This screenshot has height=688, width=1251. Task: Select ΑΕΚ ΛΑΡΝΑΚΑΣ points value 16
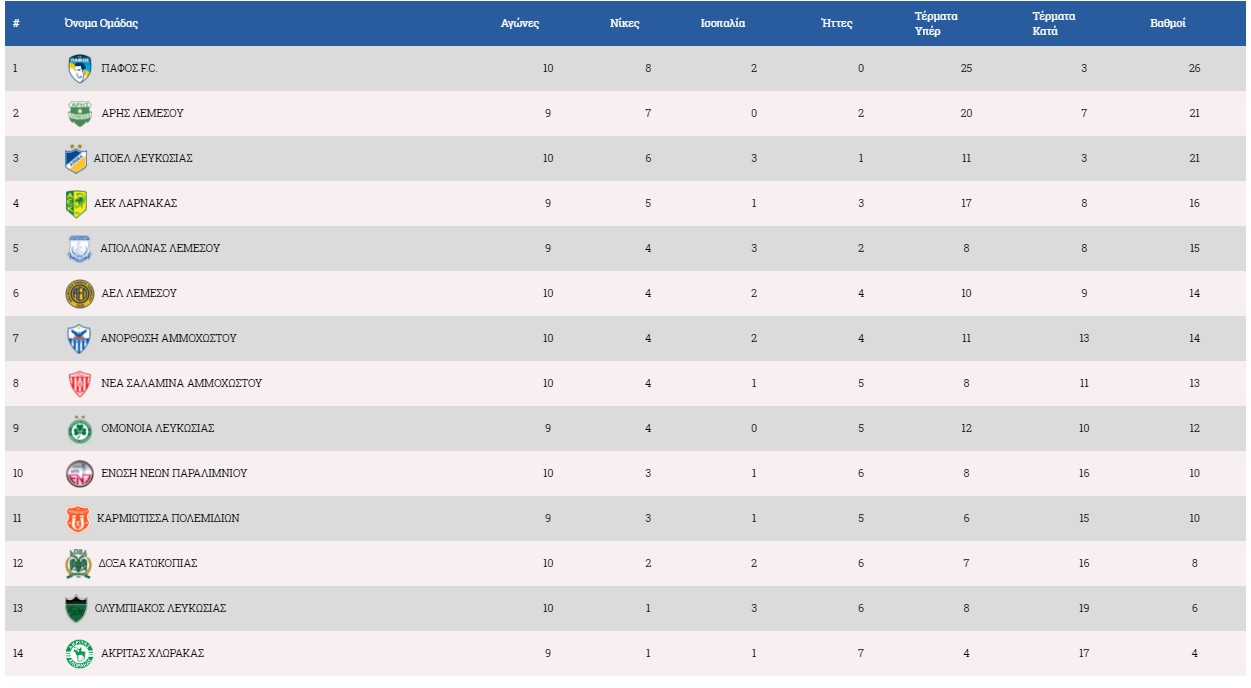pyautogui.click(x=1195, y=203)
